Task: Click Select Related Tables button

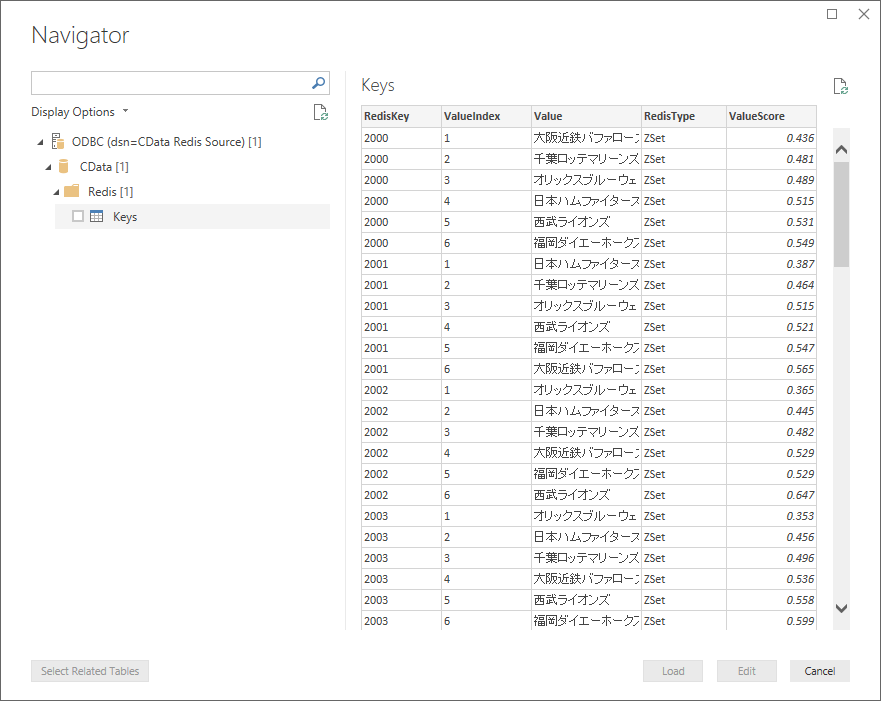Action: click(90, 671)
